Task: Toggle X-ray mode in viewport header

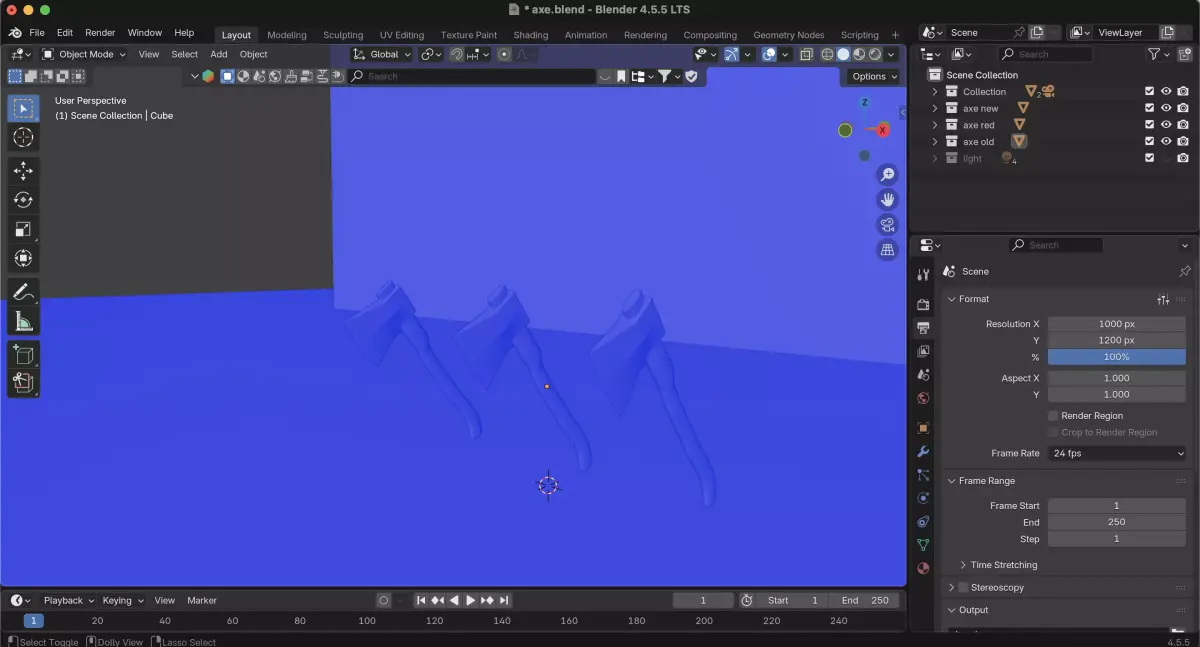Action: (806, 54)
